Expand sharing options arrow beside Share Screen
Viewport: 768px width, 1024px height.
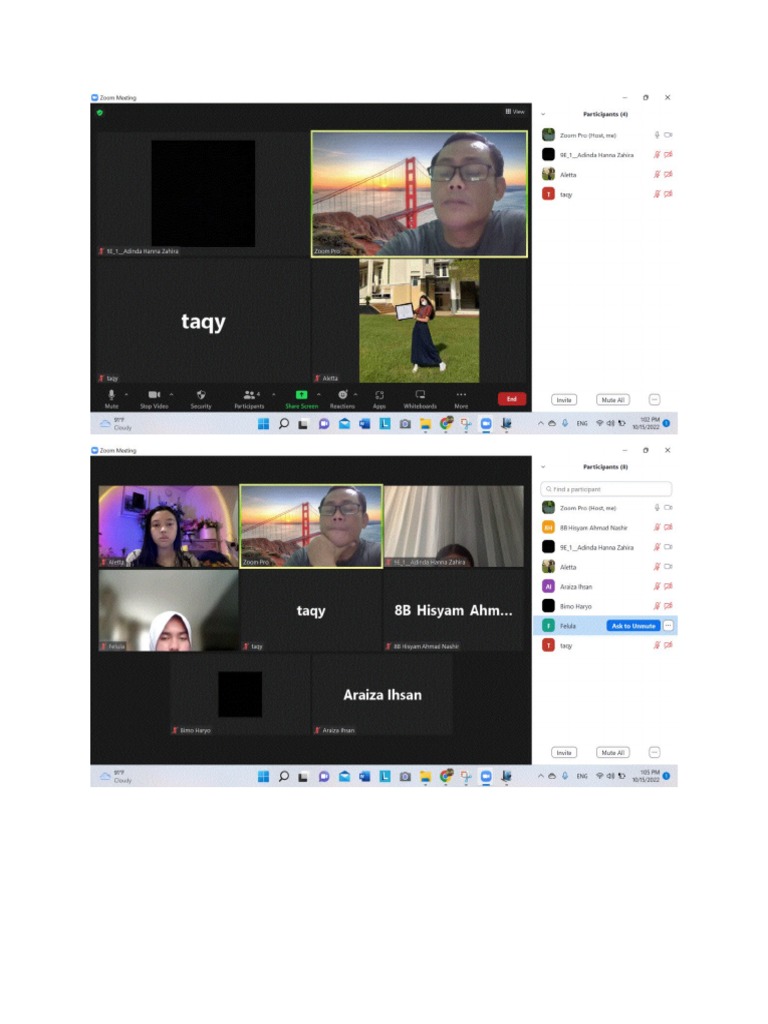(x=319, y=394)
